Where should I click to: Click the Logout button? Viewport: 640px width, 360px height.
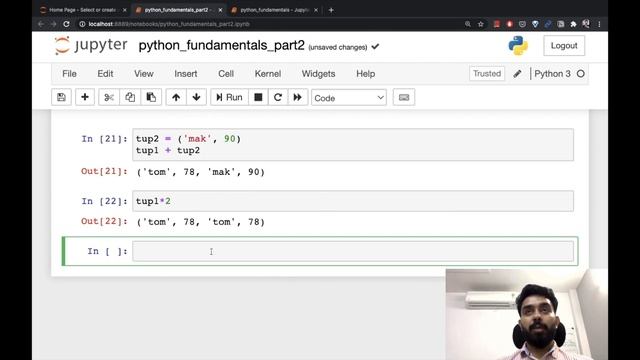click(x=564, y=46)
